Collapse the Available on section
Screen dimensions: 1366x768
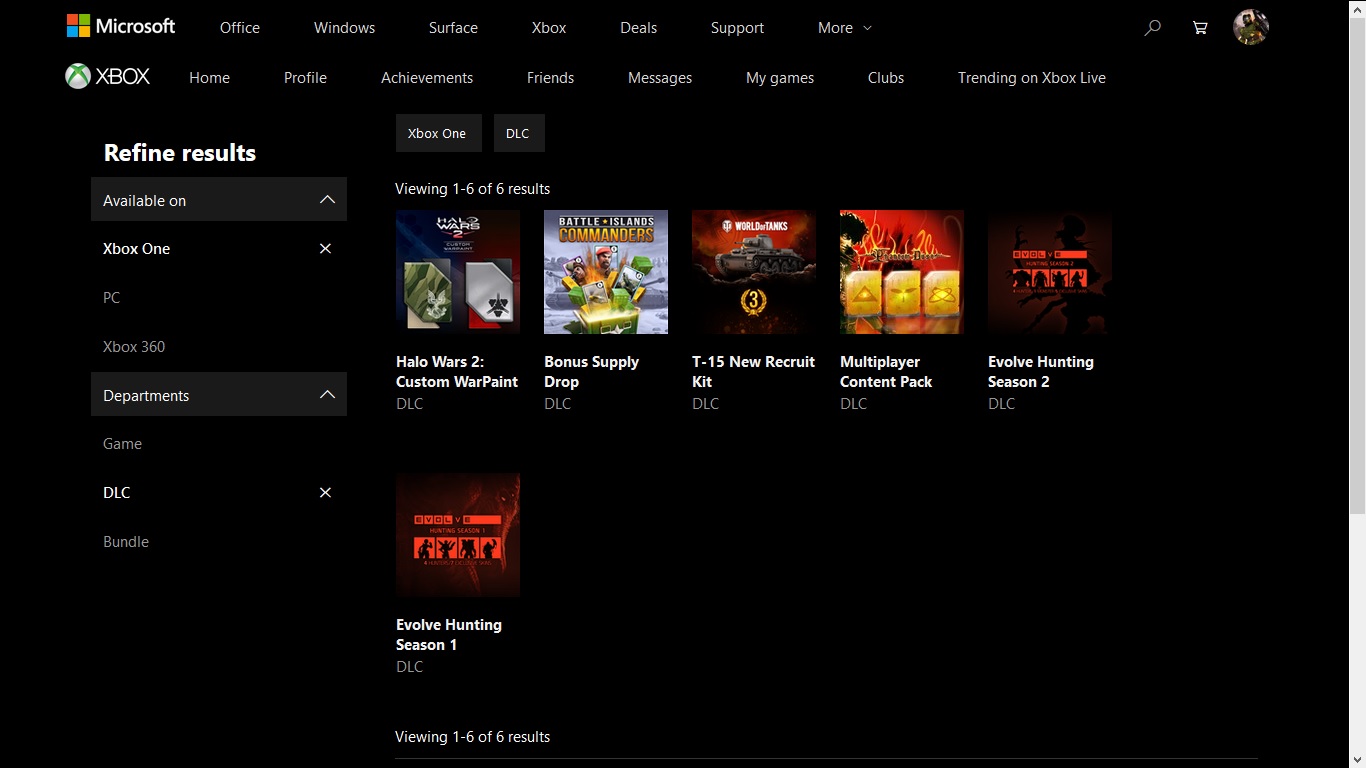[x=327, y=200]
